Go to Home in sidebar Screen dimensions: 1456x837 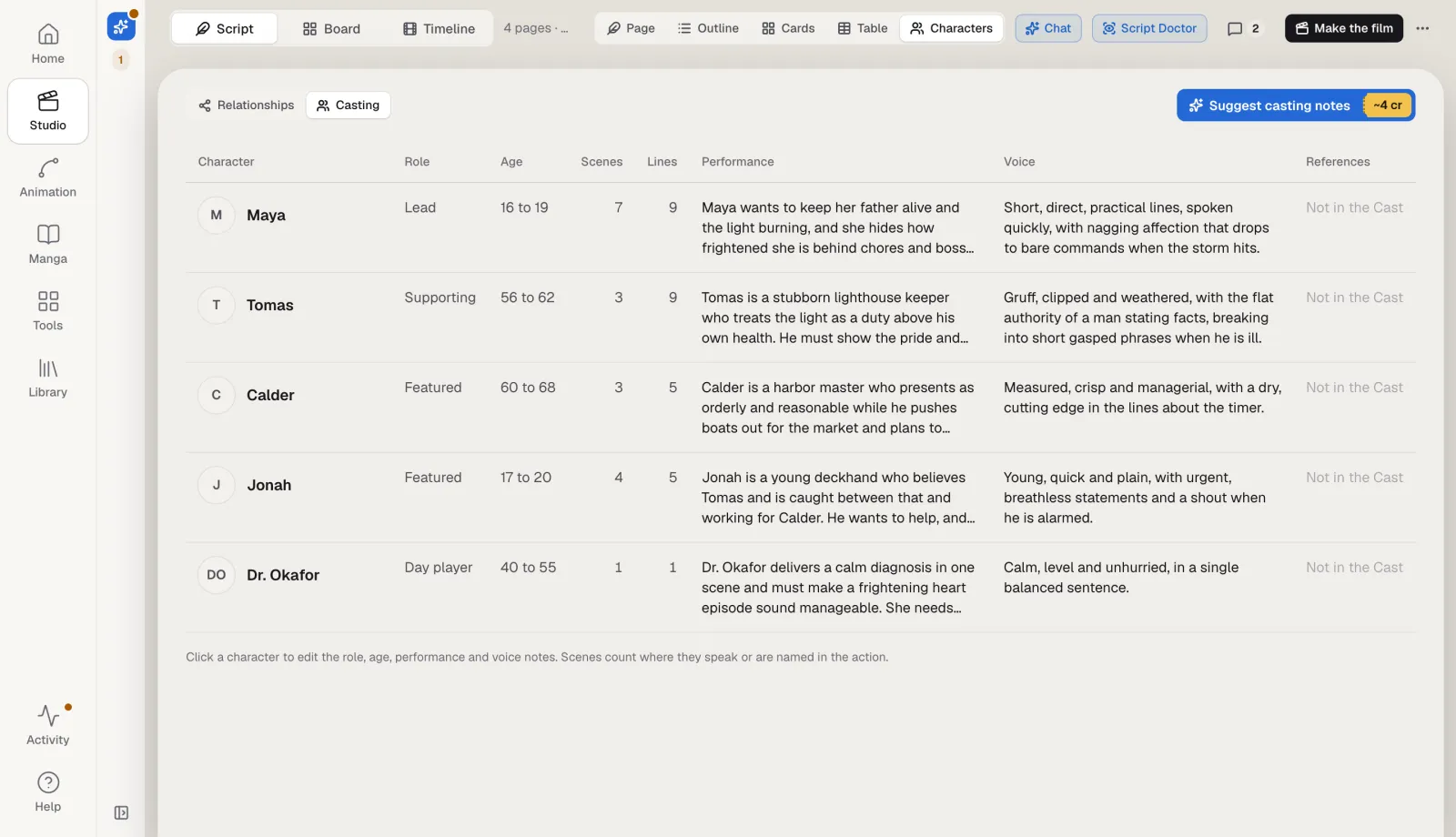point(47,45)
